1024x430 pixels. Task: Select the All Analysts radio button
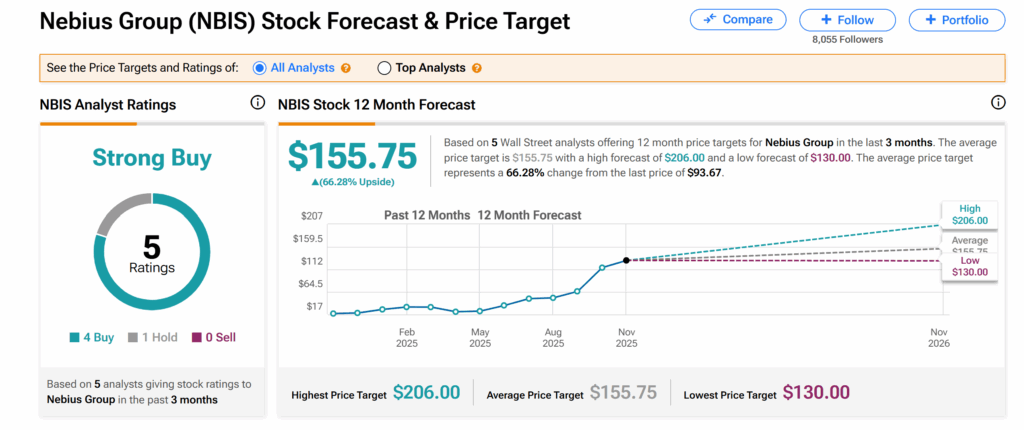tap(260, 68)
